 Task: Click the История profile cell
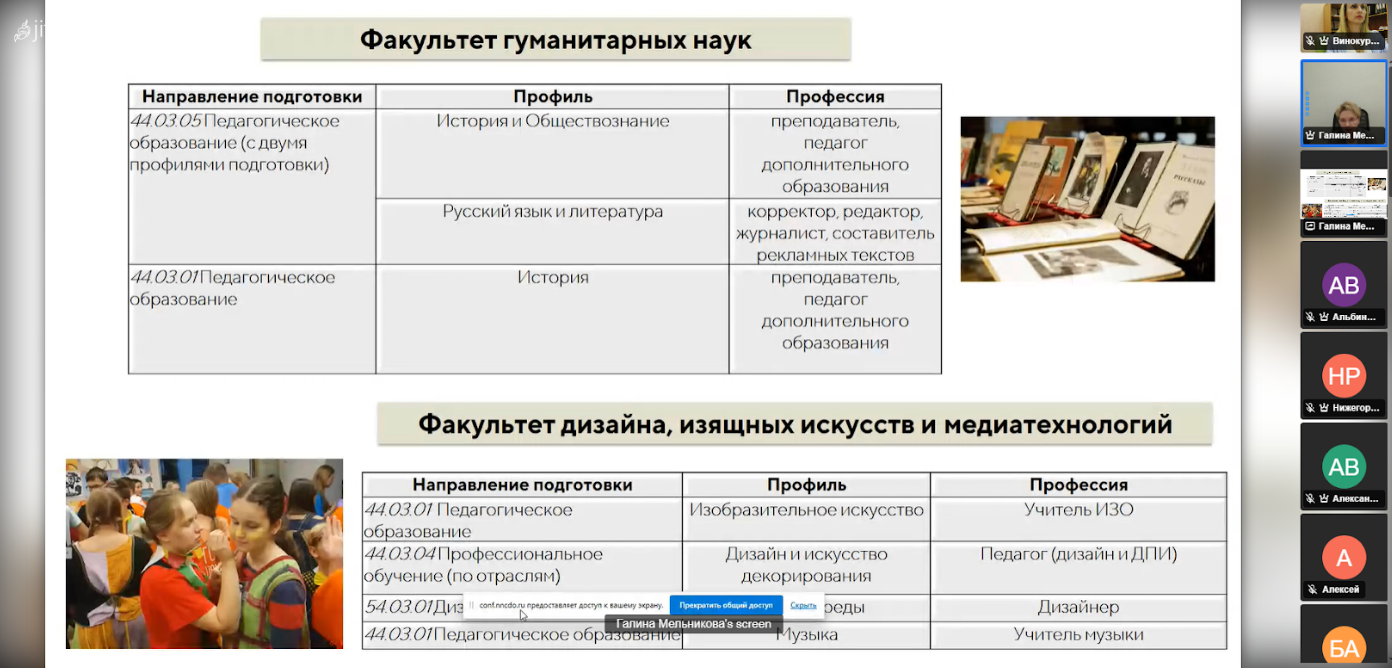553,319
